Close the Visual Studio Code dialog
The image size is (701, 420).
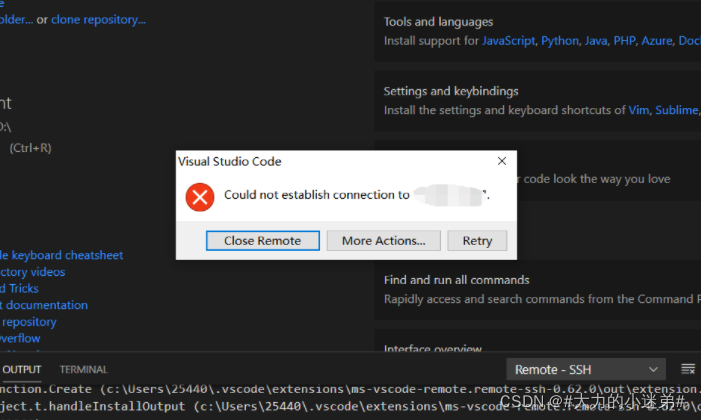click(502, 161)
